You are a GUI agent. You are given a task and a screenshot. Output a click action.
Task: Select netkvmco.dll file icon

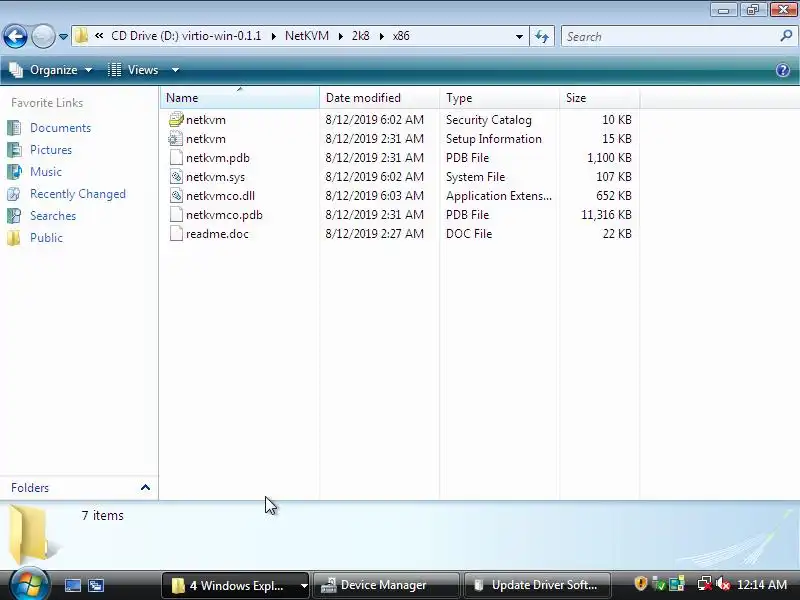click(x=176, y=195)
